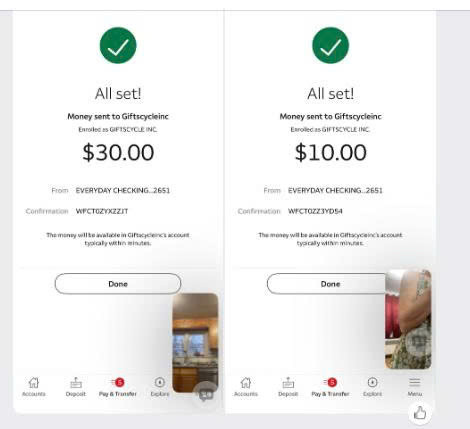Open the hamburger Menu in right screenshot

pyautogui.click(x=415, y=387)
